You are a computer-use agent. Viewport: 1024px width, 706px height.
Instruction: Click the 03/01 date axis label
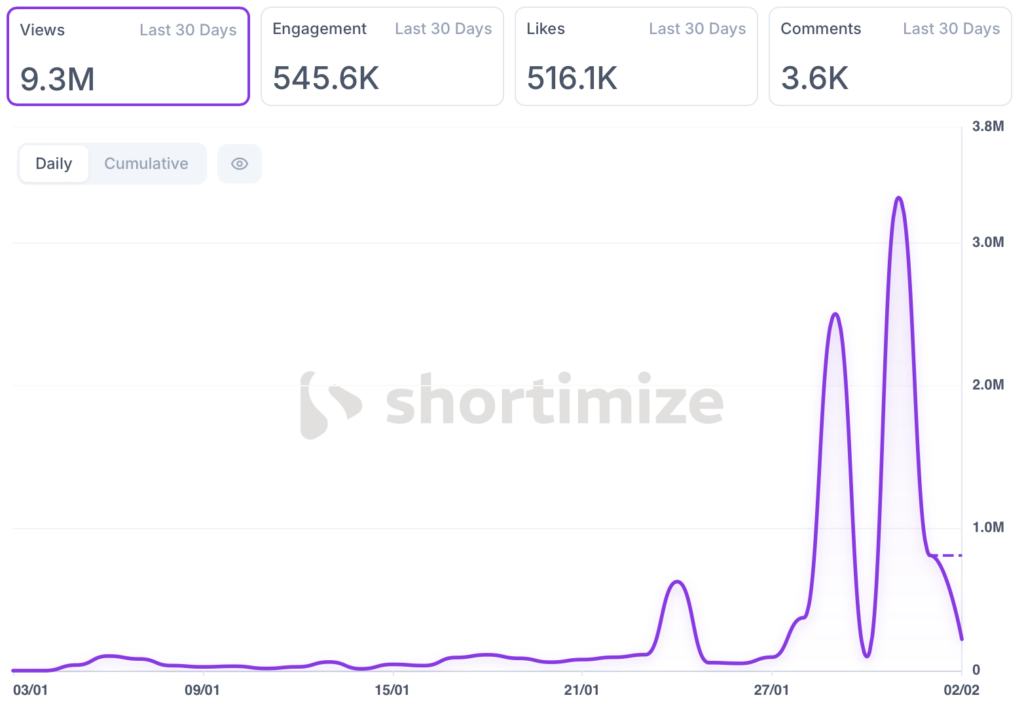click(30, 690)
